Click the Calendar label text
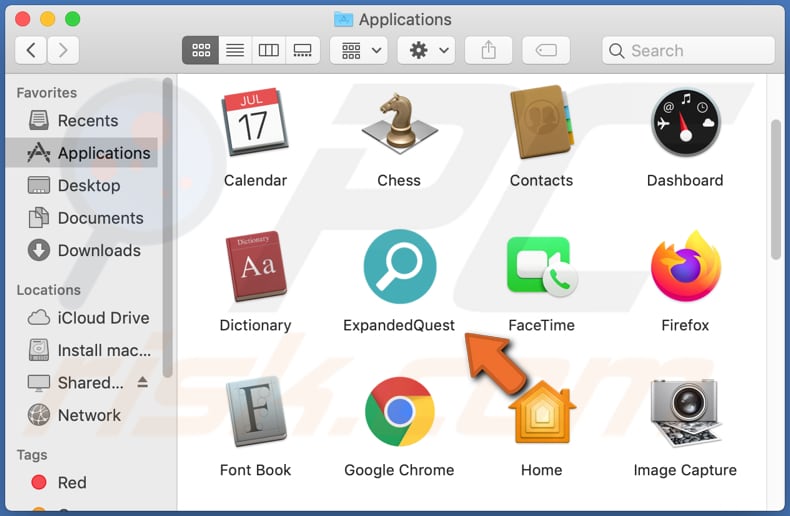Image resolution: width=790 pixels, height=516 pixels. pos(255,180)
